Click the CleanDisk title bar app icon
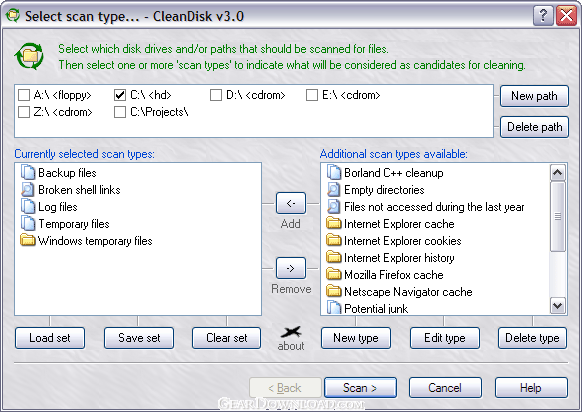 click(x=13, y=16)
